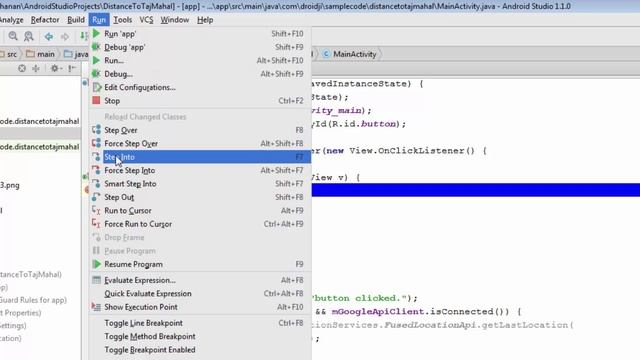
Task: Choose Debug... from the Run menu
Action: click(200, 74)
